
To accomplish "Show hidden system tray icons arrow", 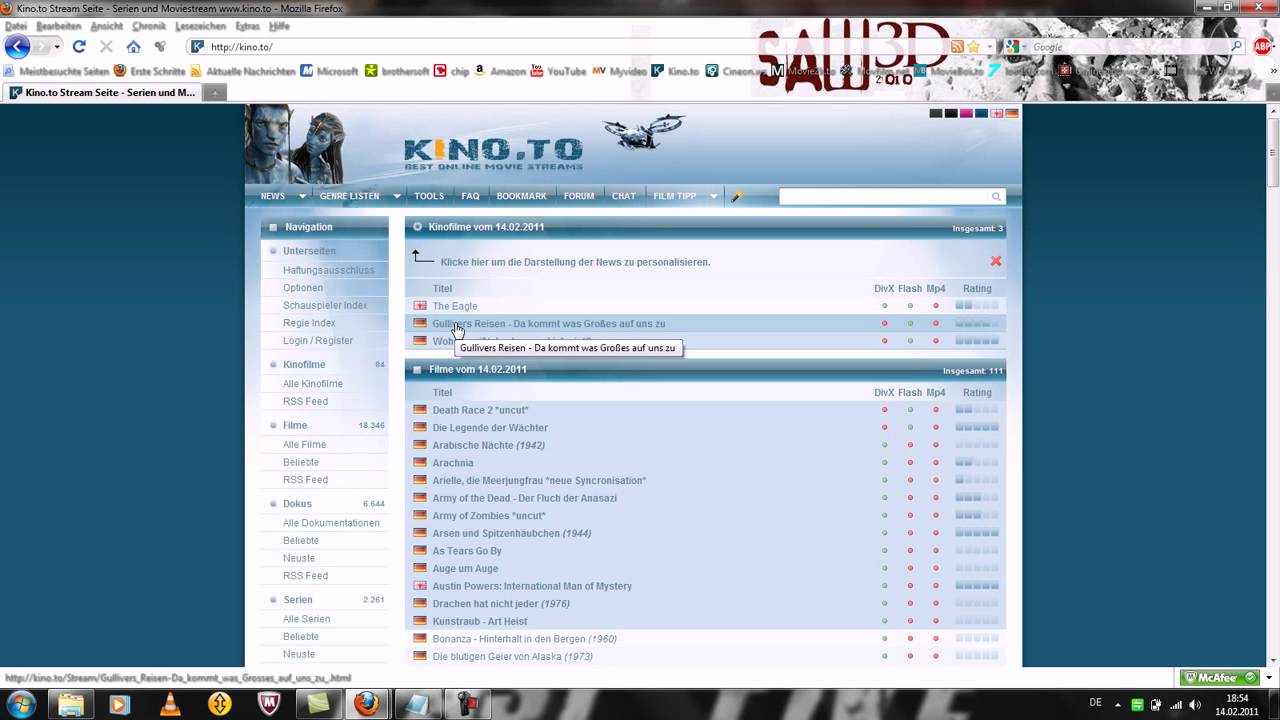I will pos(1117,704).
